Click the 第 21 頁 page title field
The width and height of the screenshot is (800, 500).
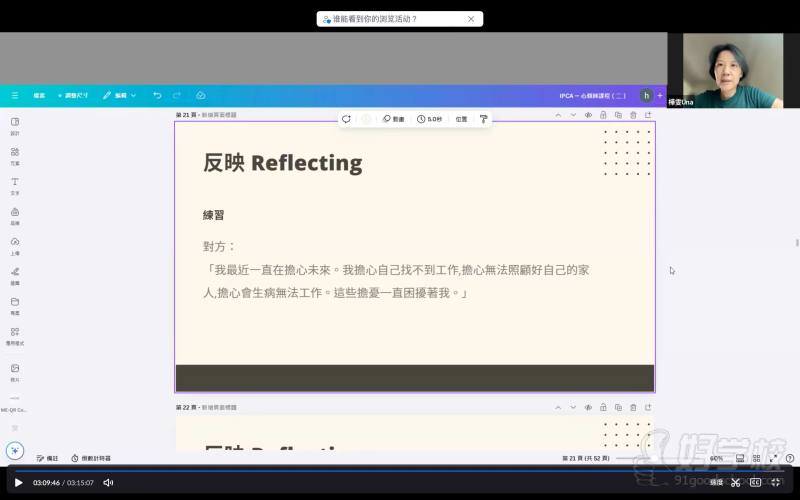(206, 115)
